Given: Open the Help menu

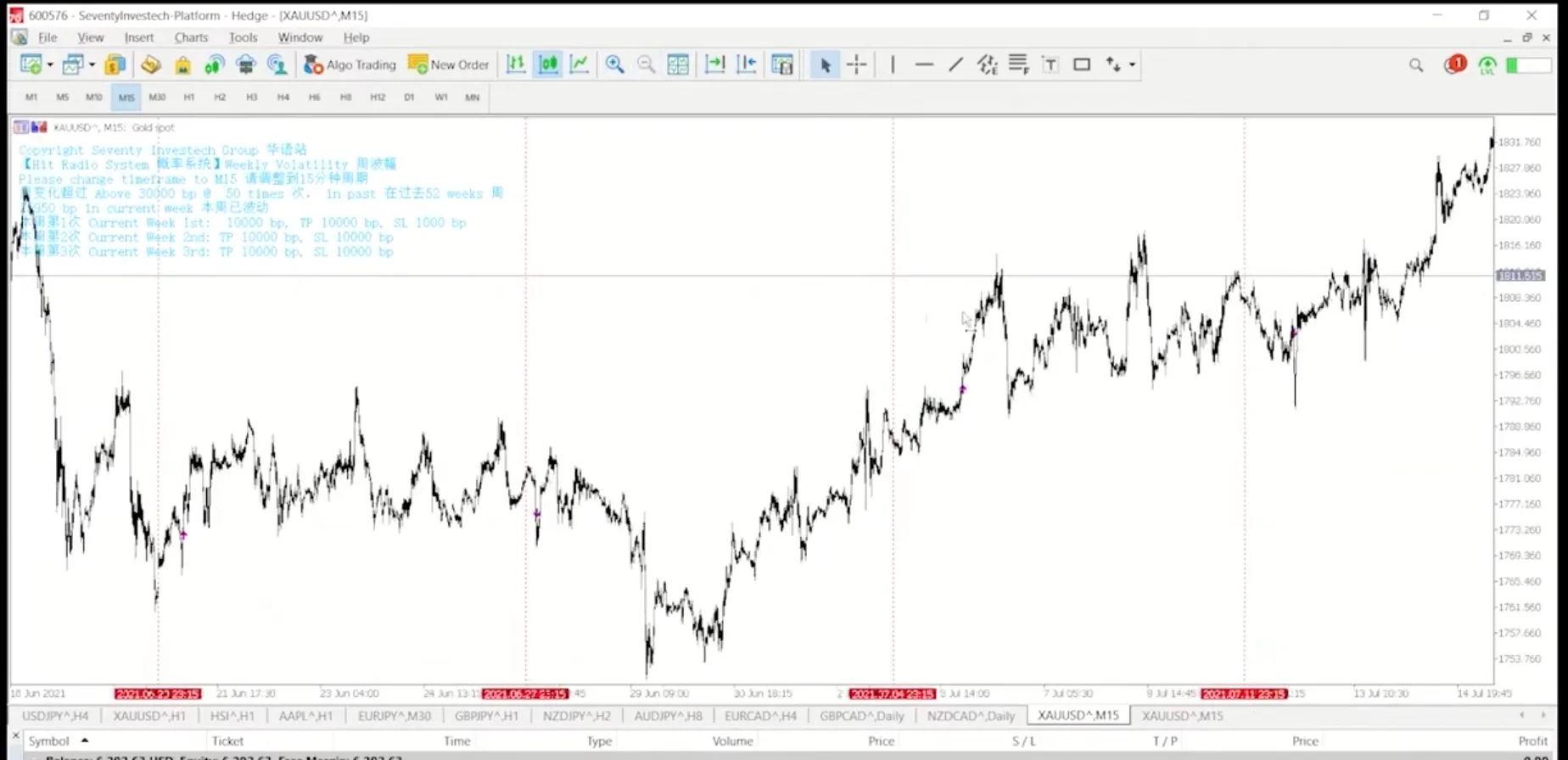Looking at the screenshot, I should 356,37.
